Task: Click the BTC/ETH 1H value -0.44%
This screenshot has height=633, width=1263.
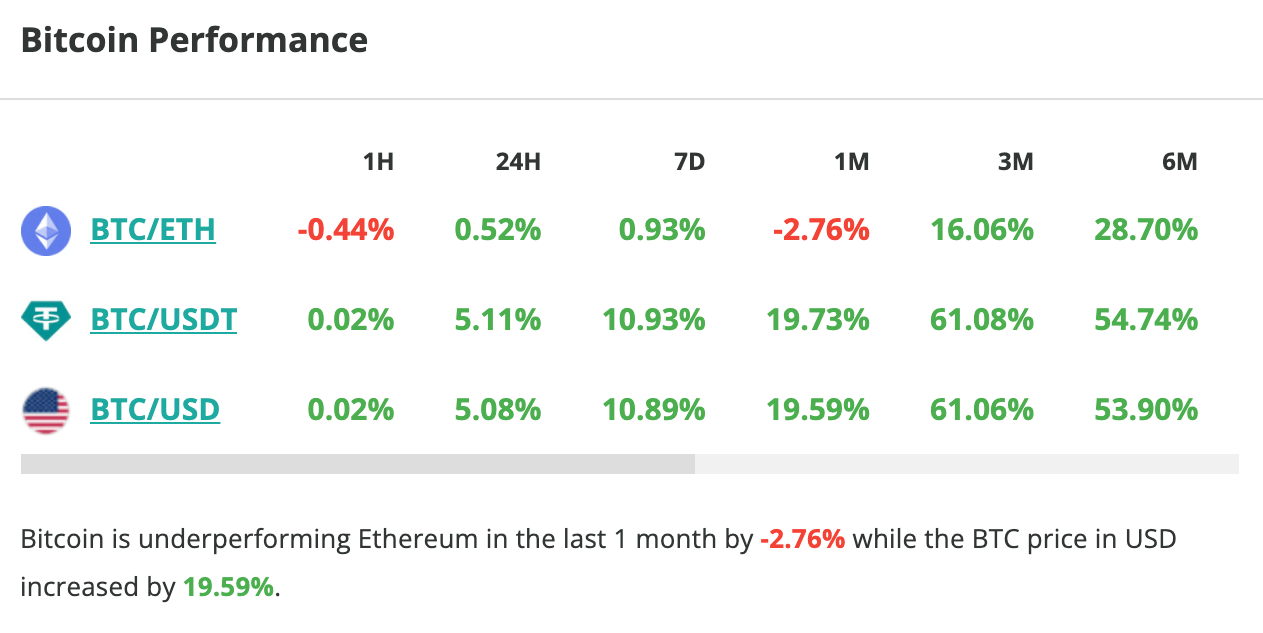Action: pyautogui.click(x=346, y=231)
